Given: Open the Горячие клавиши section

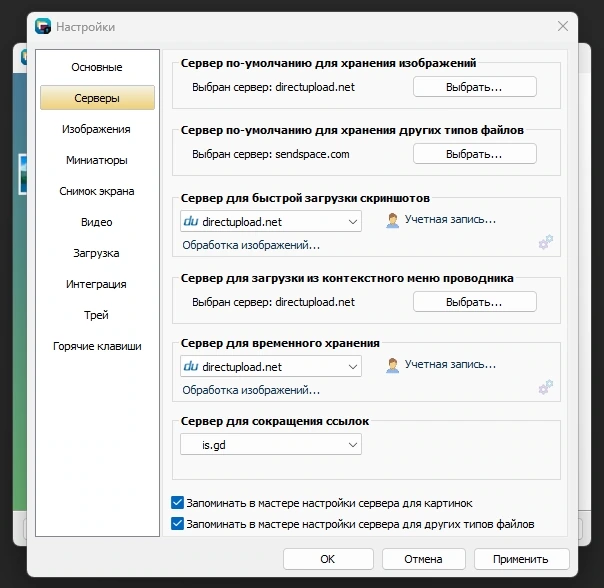Looking at the screenshot, I should (97, 346).
